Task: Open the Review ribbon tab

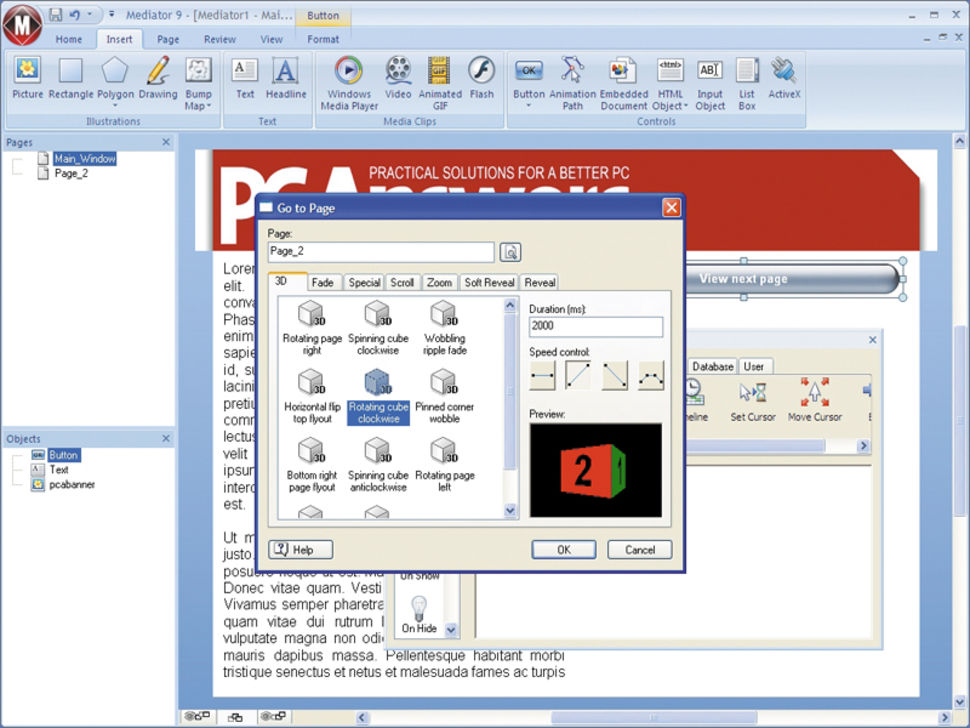Action: tap(220, 39)
